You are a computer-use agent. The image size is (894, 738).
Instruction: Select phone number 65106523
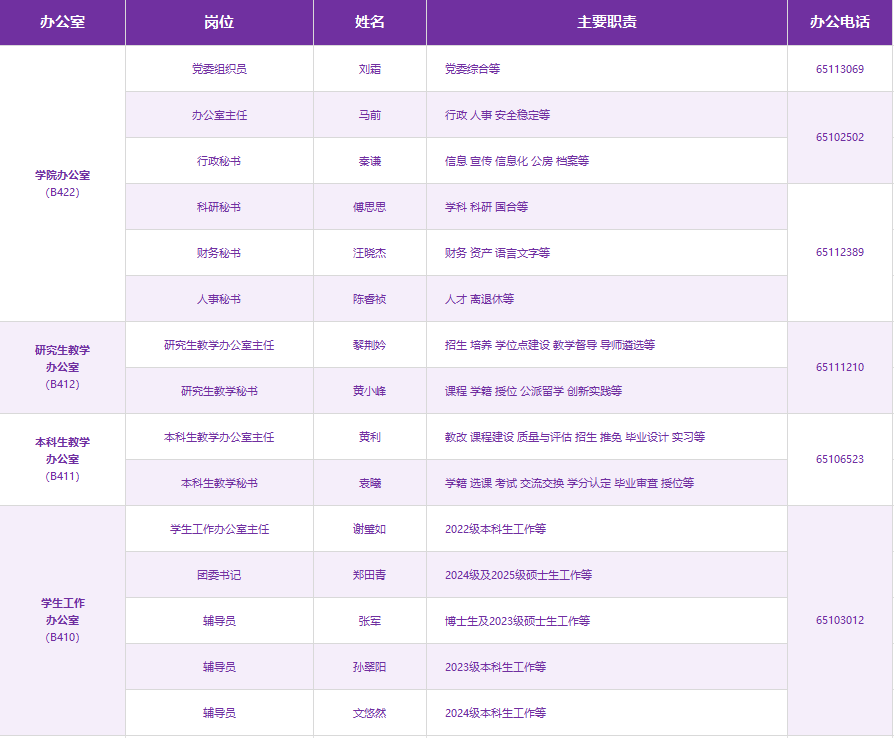point(839,460)
